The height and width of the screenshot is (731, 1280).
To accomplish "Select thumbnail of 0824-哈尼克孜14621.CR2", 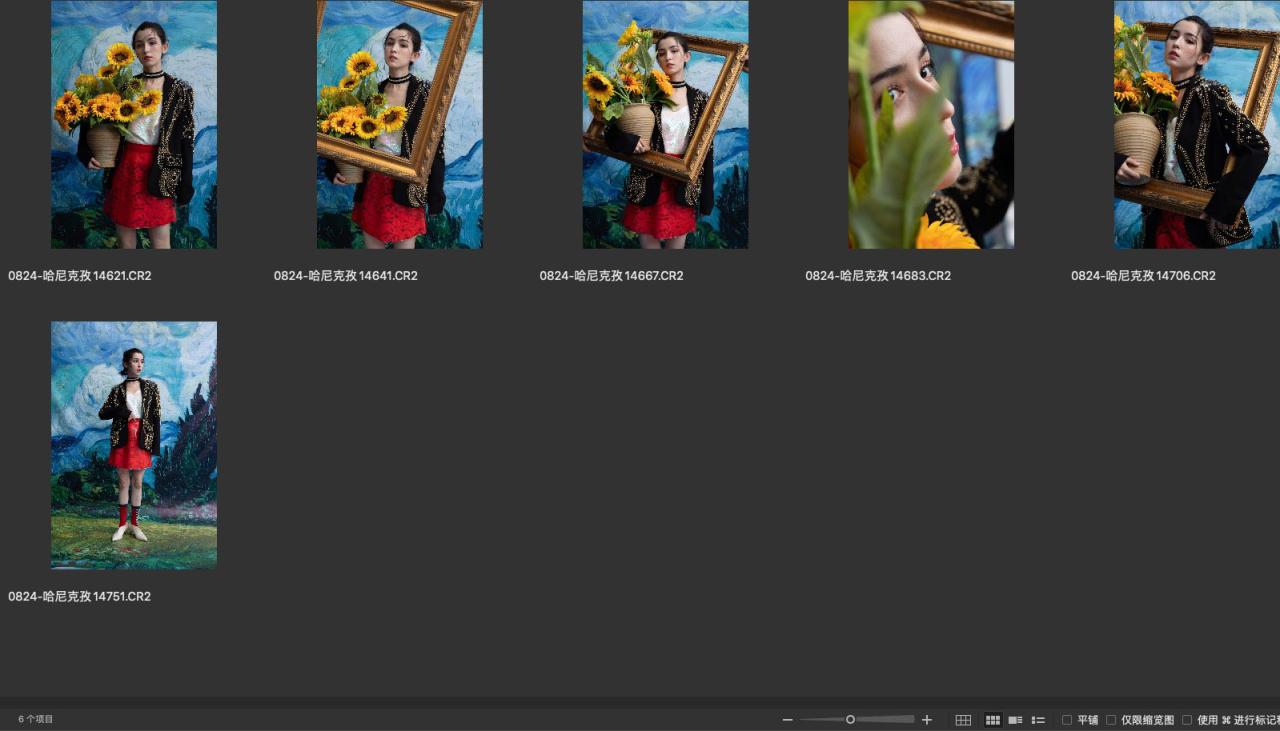I will [134, 124].
